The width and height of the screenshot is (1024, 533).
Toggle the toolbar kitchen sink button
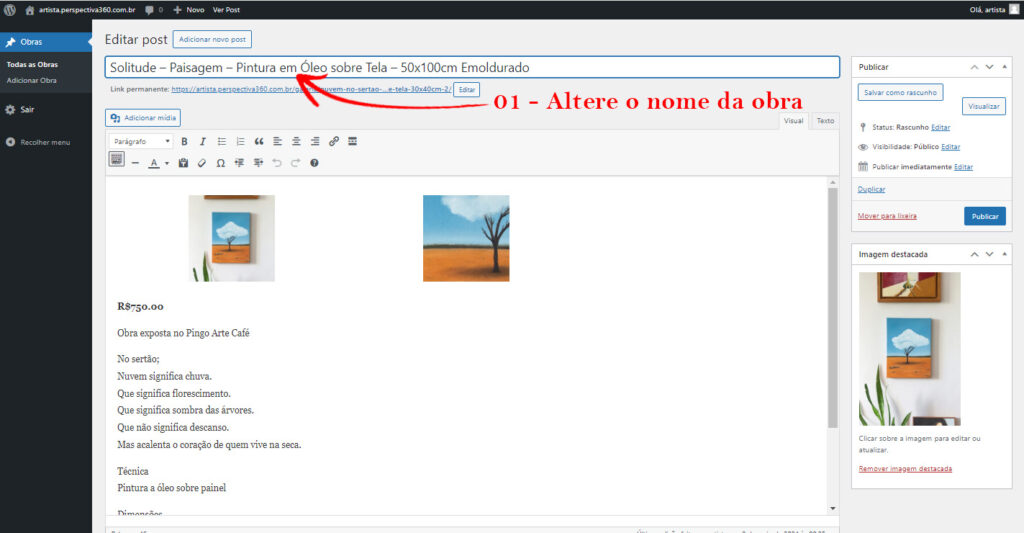tap(116, 159)
